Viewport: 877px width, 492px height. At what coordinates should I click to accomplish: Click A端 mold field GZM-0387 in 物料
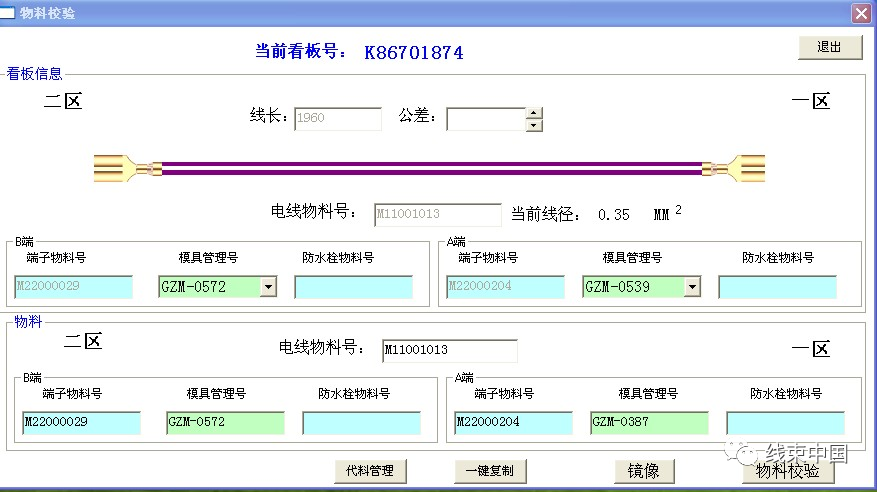tap(649, 422)
